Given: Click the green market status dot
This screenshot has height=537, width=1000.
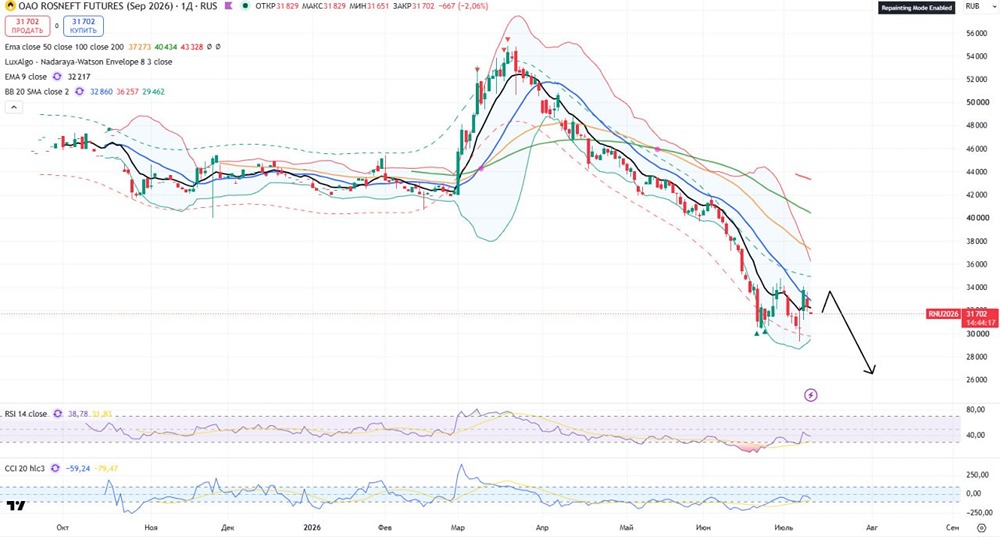Looking at the screenshot, I should pos(245,6).
